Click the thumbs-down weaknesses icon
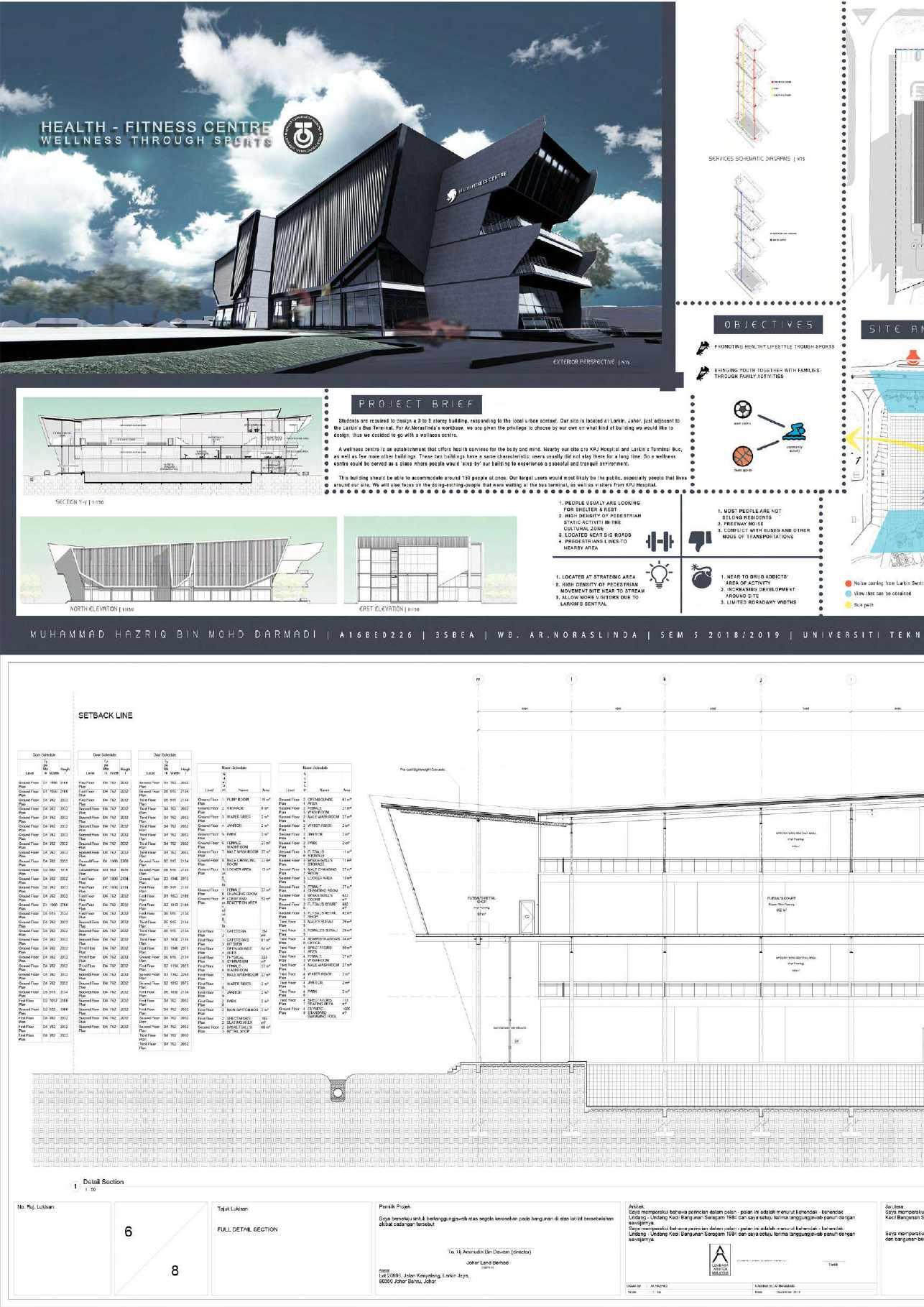Screen dimensions: 924x1307 (701, 541)
